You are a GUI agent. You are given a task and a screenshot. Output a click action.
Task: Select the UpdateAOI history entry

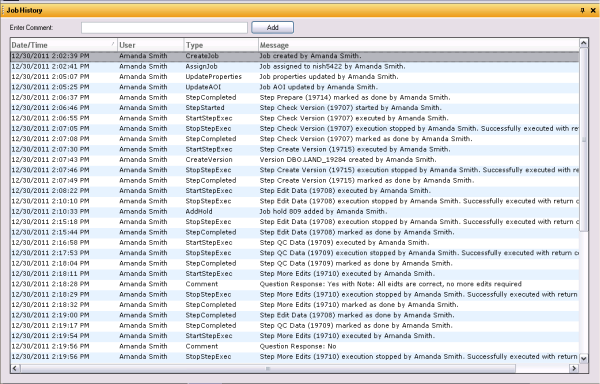[x=295, y=87]
